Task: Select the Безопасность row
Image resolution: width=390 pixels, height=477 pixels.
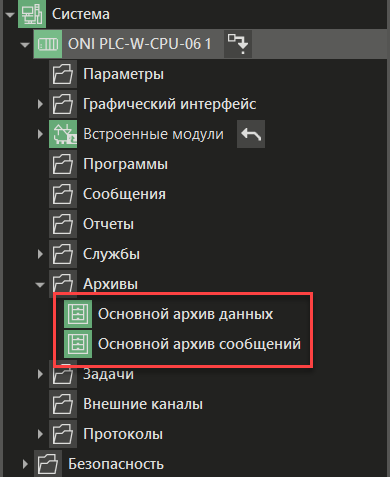Action: 116,464
